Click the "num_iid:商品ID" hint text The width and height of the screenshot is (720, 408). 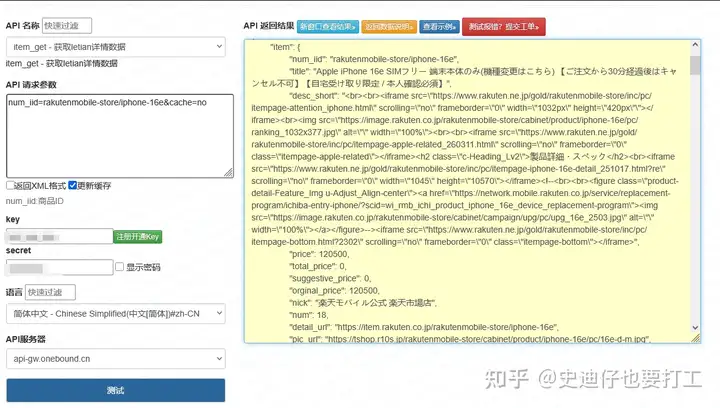35,201
